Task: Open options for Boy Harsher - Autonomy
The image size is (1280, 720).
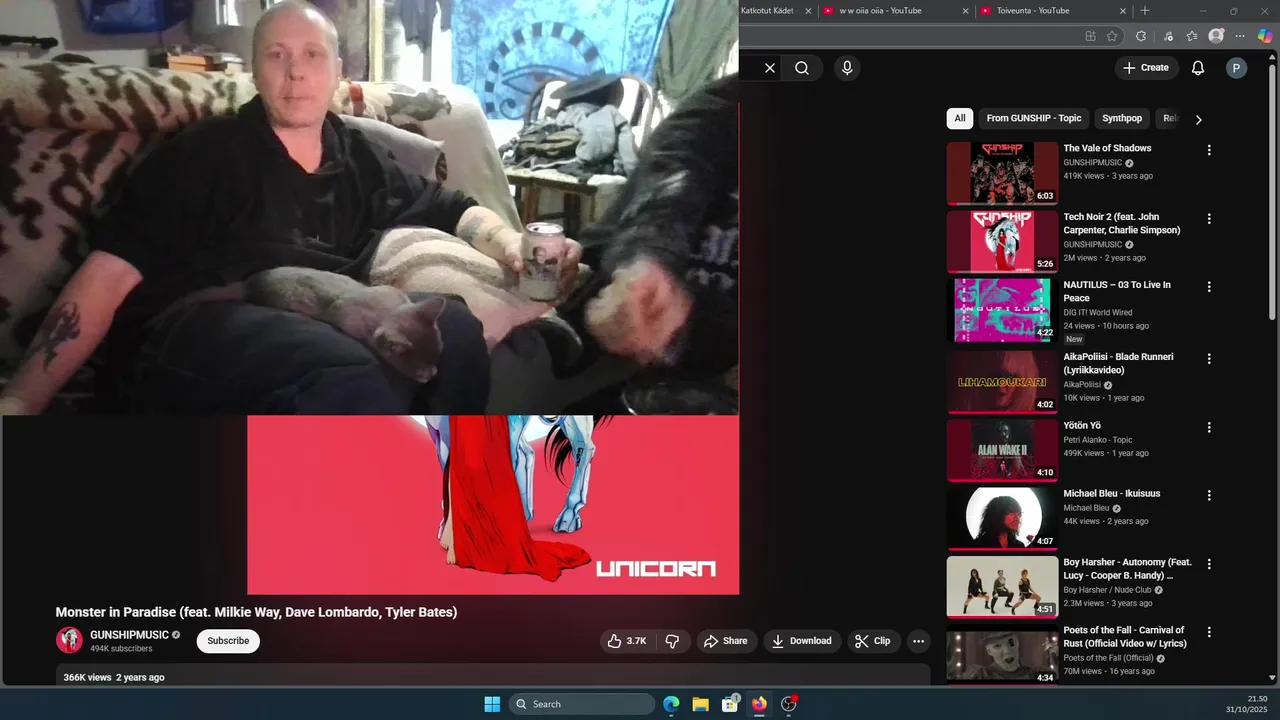Action: (1209, 563)
